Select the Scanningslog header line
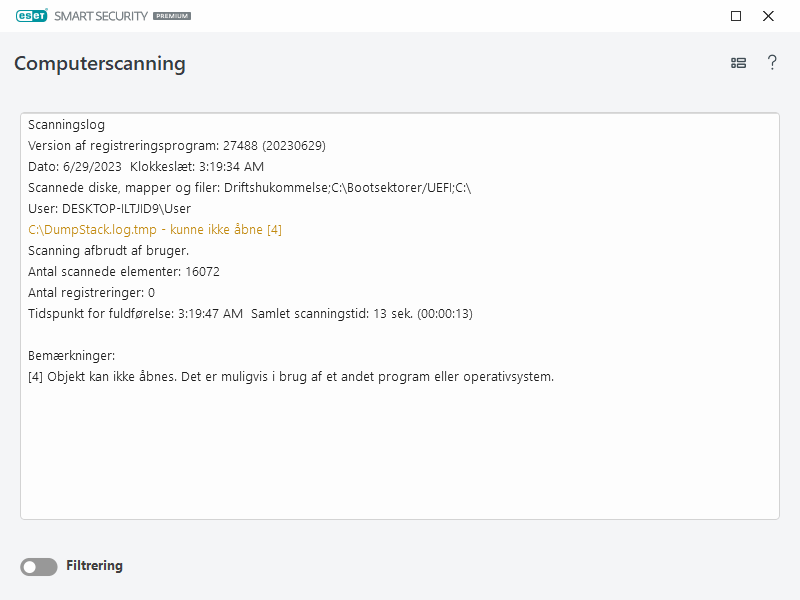 click(66, 125)
